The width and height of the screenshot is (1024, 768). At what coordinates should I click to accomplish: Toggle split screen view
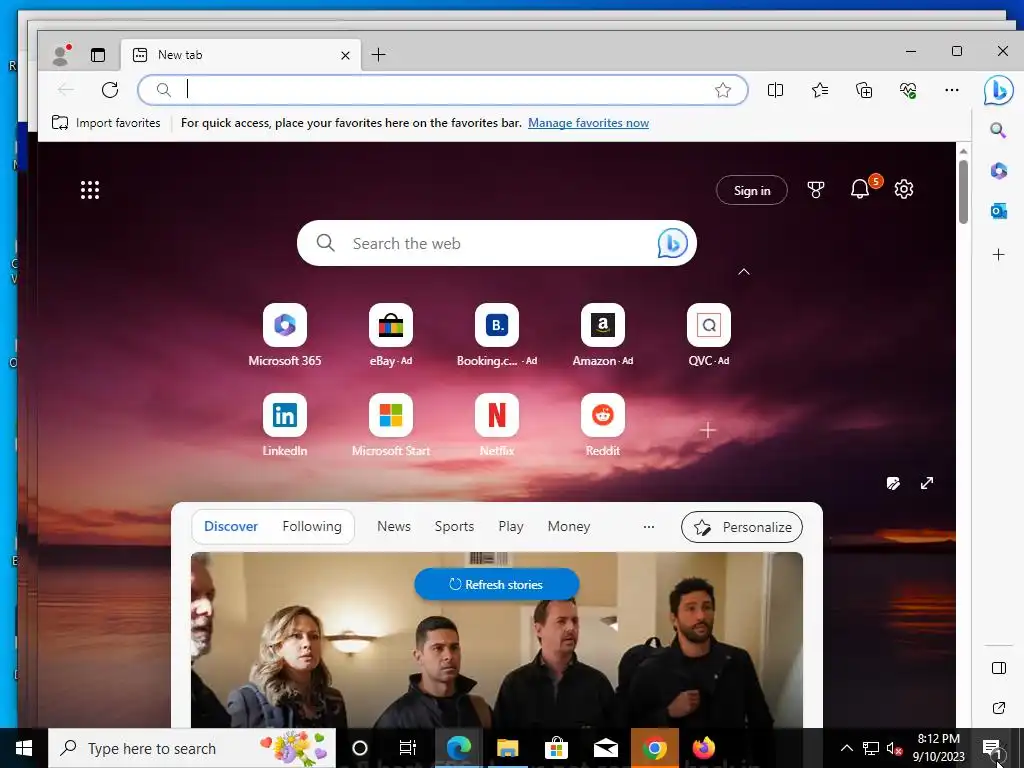(x=775, y=90)
